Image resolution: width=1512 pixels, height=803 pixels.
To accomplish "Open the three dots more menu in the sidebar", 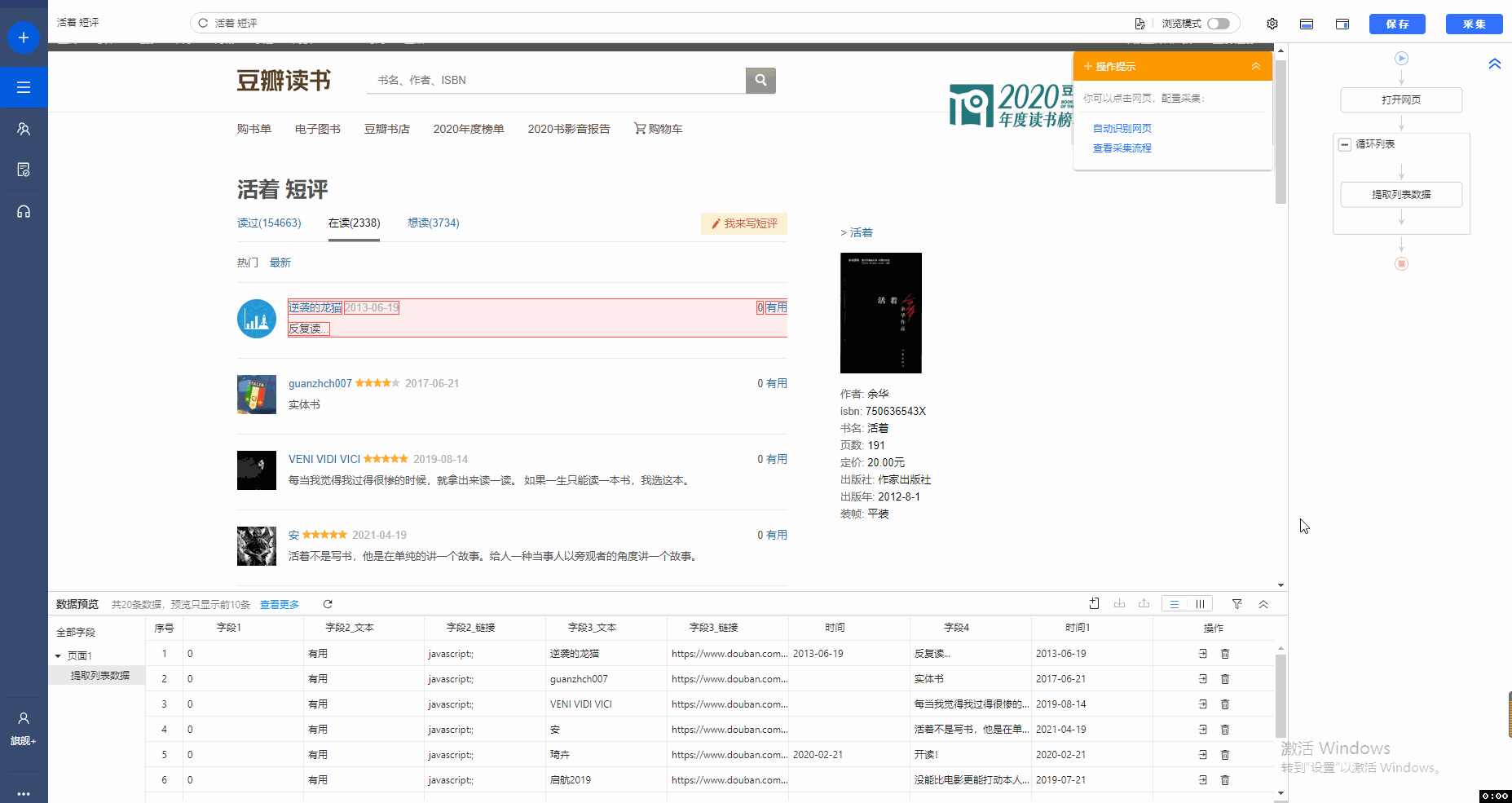I will coord(24,793).
